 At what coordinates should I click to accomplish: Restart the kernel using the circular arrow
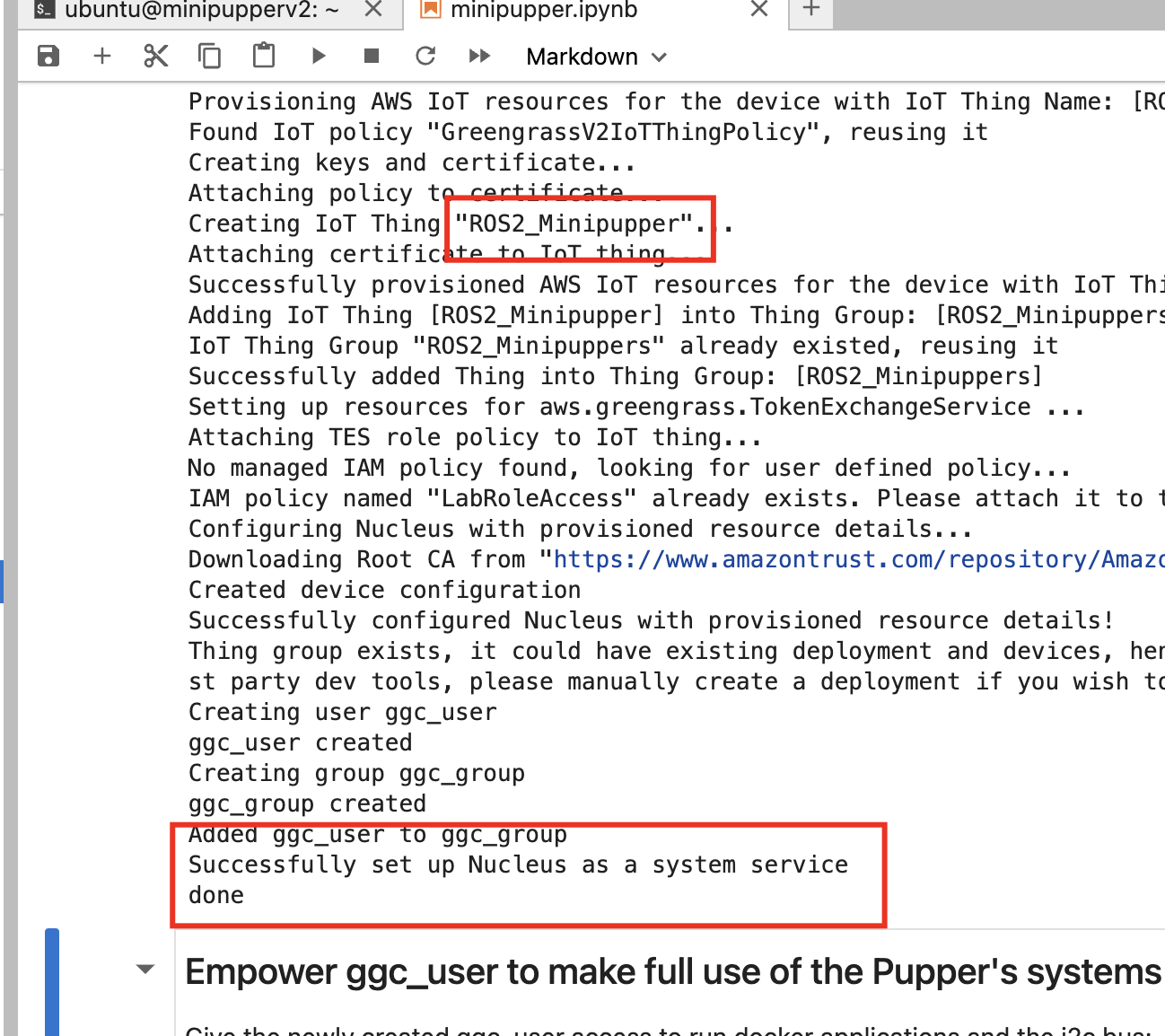point(425,57)
